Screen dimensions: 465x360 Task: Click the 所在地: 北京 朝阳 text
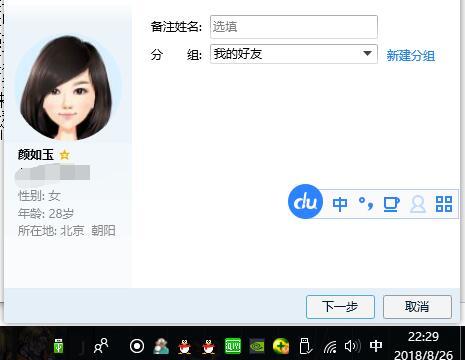67,230
